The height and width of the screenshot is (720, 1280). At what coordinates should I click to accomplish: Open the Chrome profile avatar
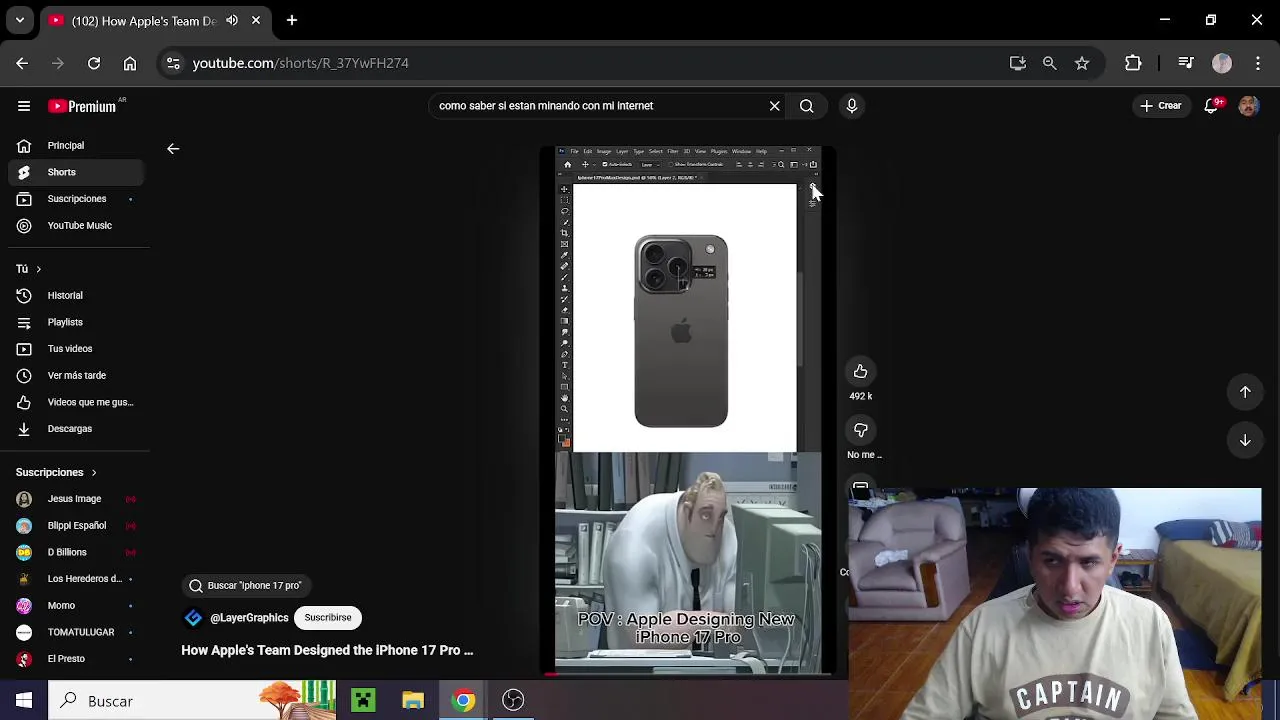1222,63
